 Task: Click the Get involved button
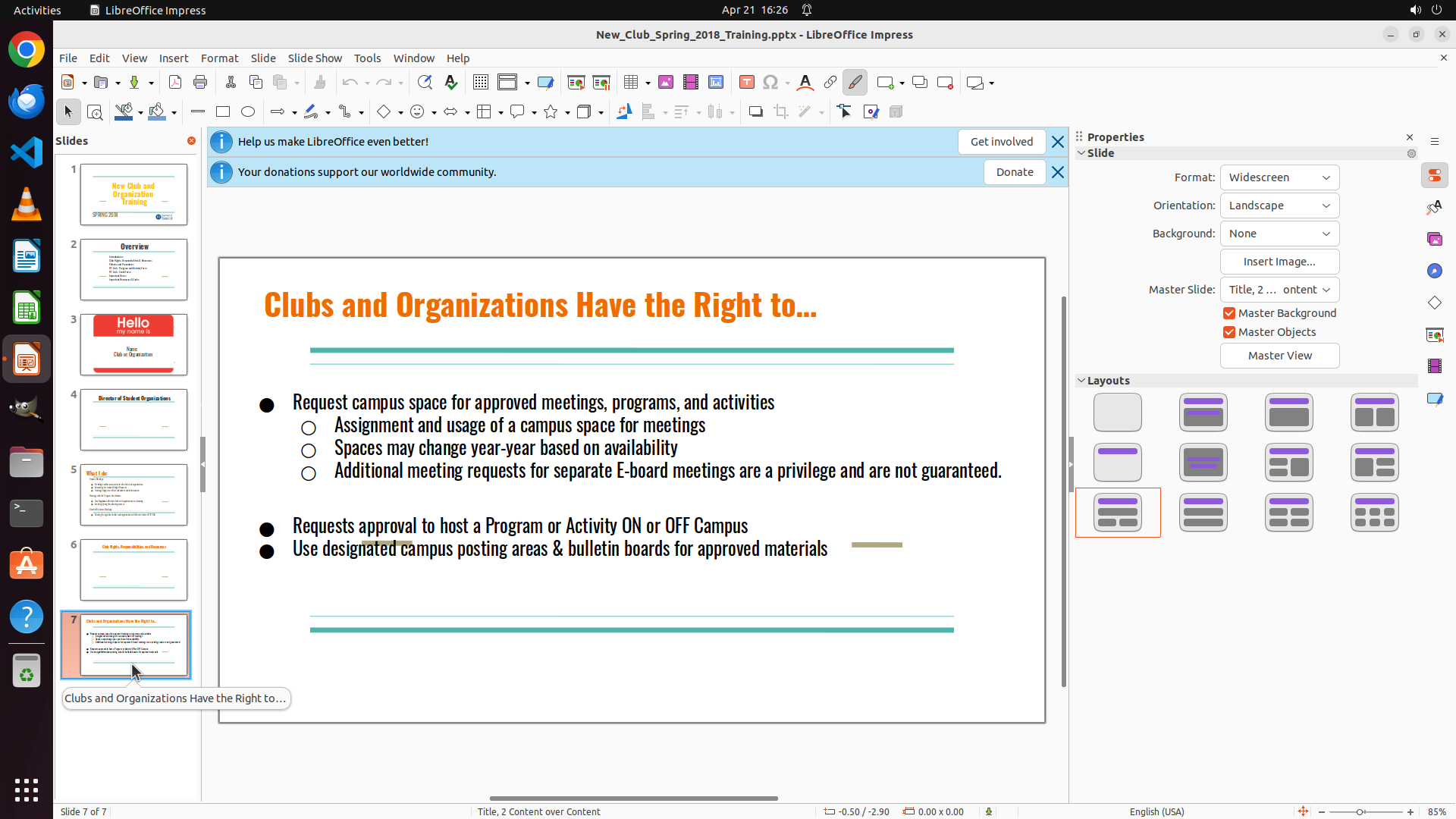pyautogui.click(x=1001, y=142)
